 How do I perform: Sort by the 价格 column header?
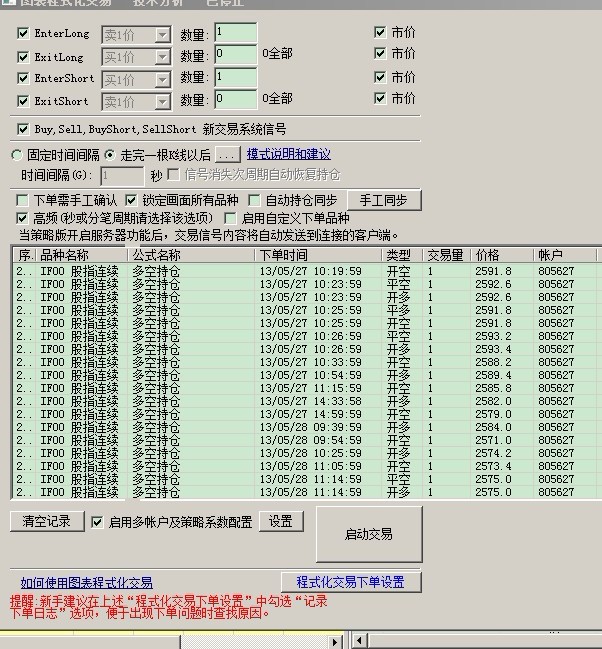coord(502,255)
